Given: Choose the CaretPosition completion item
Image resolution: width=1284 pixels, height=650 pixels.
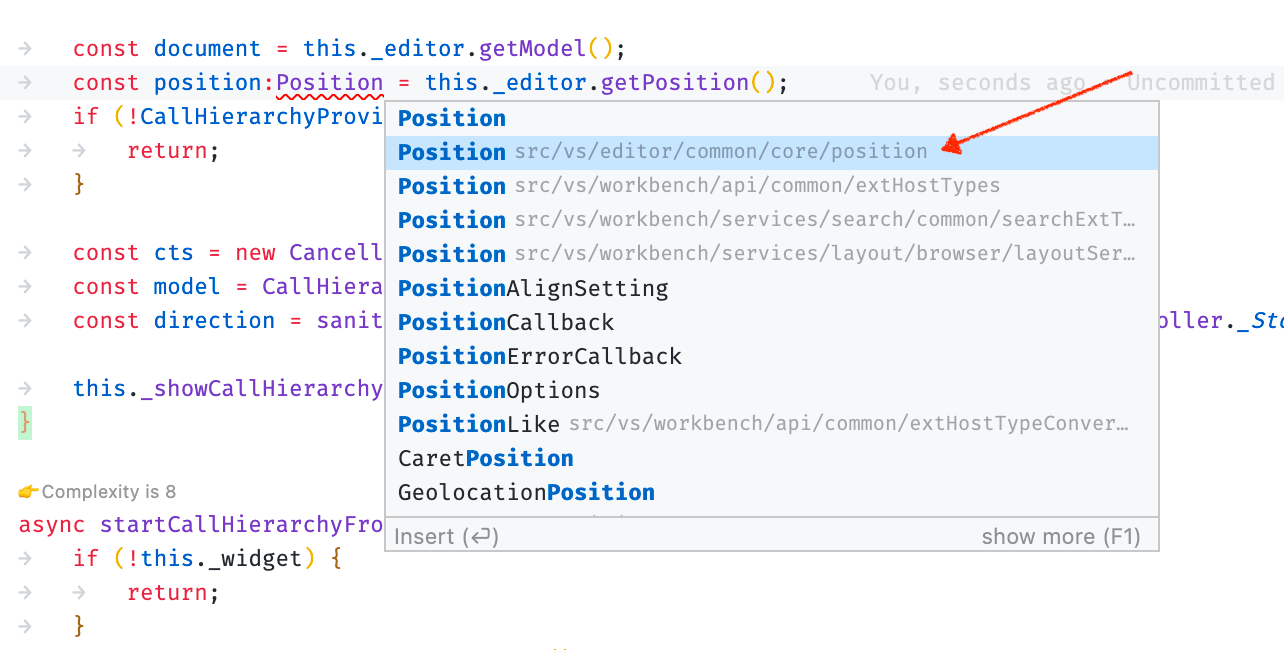Looking at the screenshot, I should coord(485,457).
